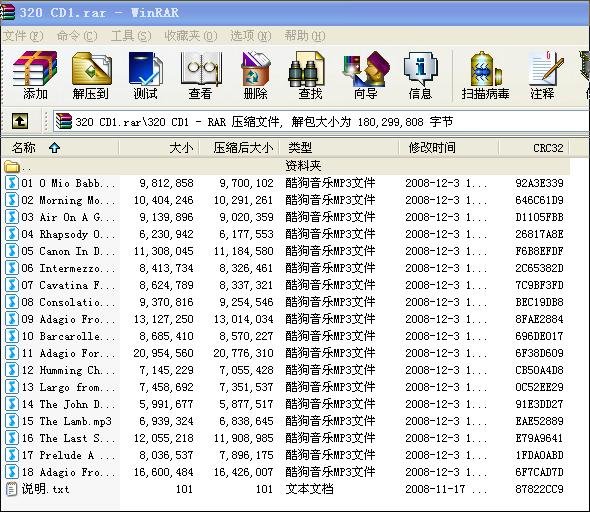
Task: Select file 14 The John D...
Action: (x=68, y=404)
